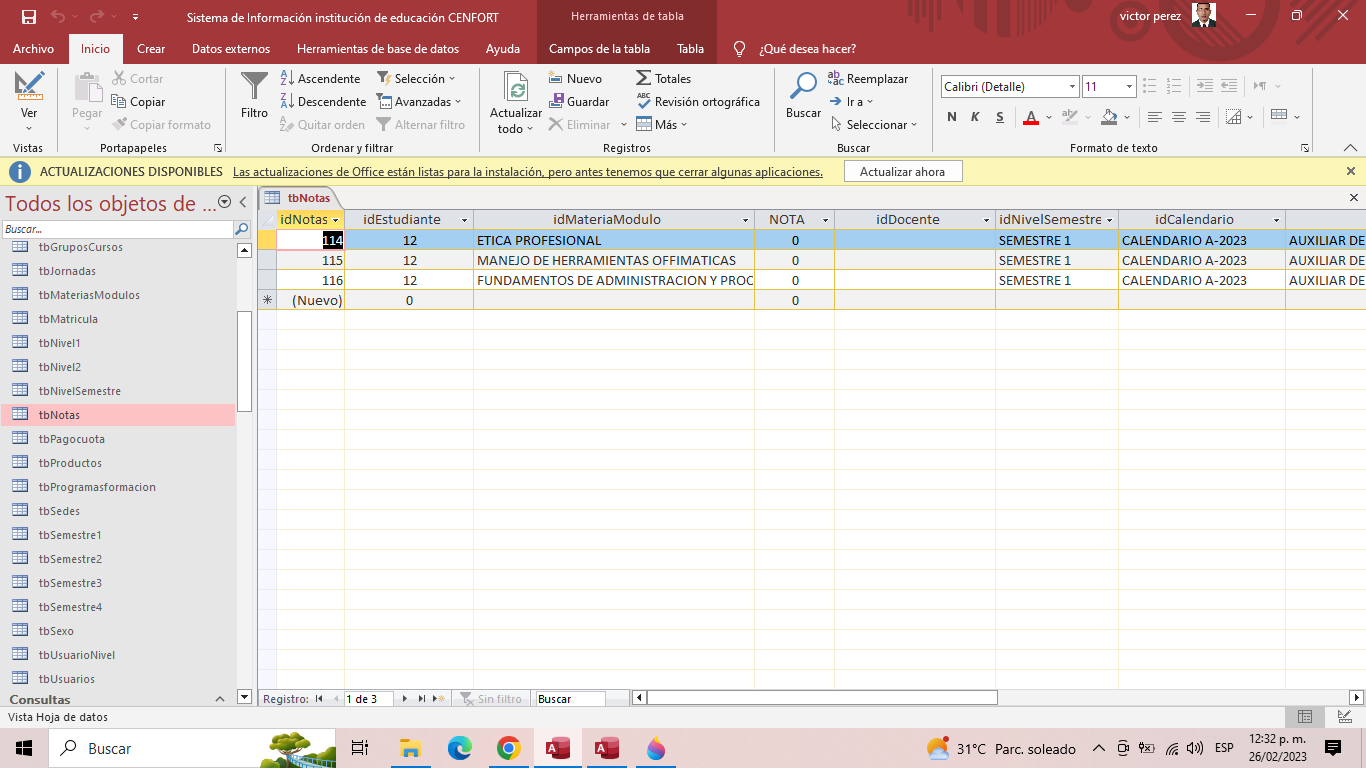The width and height of the screenshot is (1366, 768).
Task: Click the font color A swatch
Action: [1031, 117]
